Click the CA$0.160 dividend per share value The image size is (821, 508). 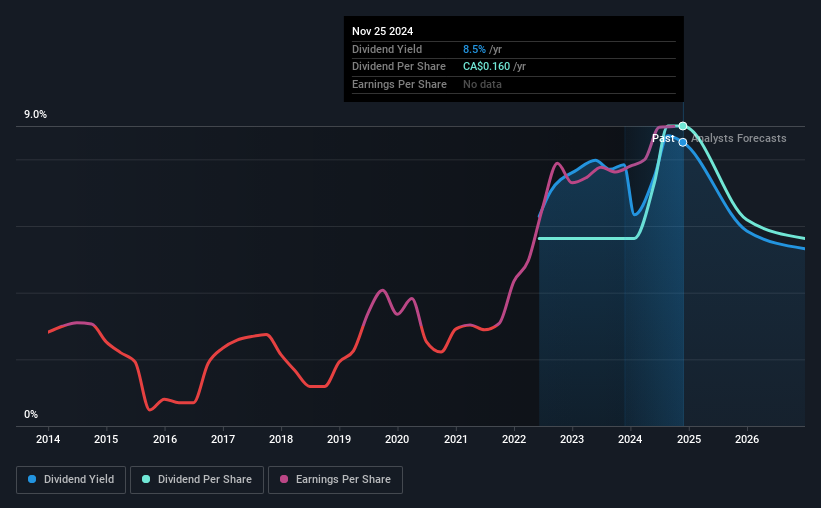pos(486,67)
